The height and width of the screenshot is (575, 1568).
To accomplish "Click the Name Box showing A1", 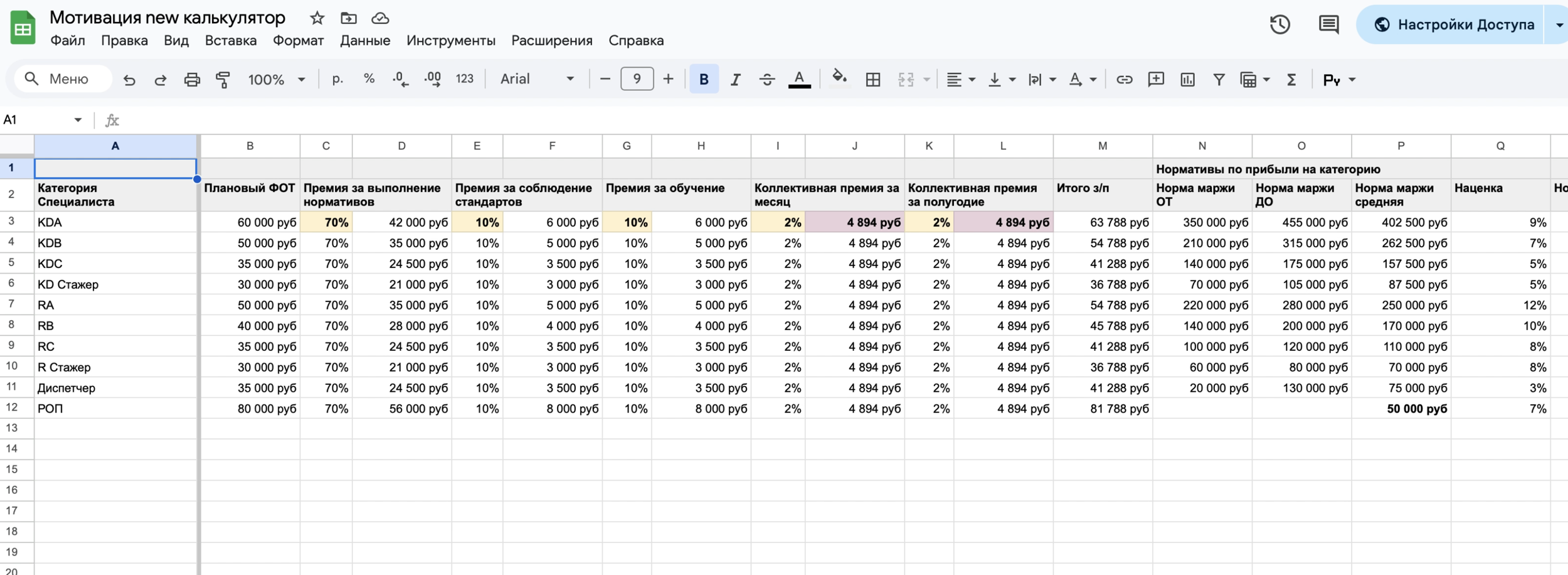I will click(38, 120).
